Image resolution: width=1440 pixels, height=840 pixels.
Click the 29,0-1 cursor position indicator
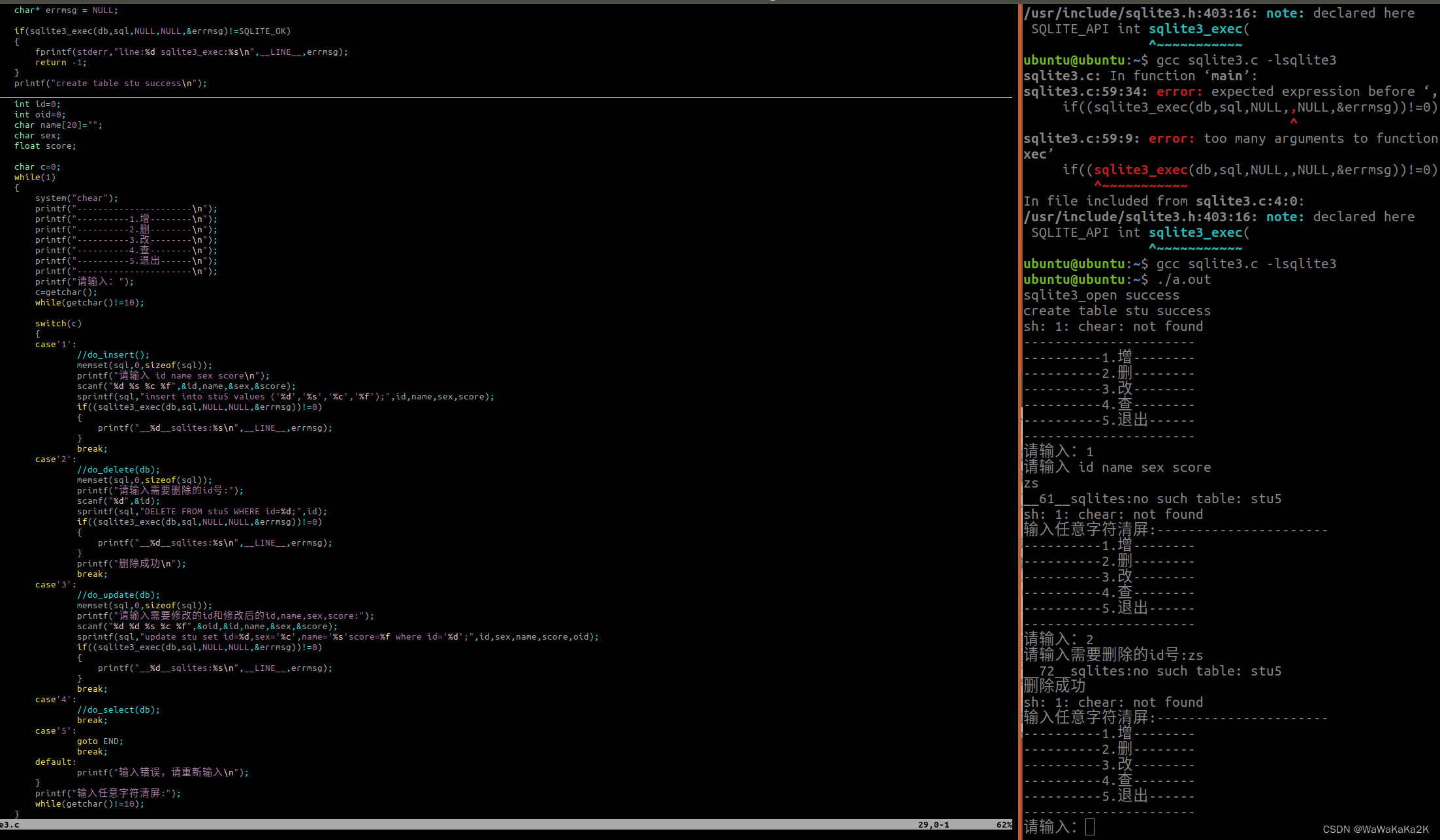pos(933,824)
